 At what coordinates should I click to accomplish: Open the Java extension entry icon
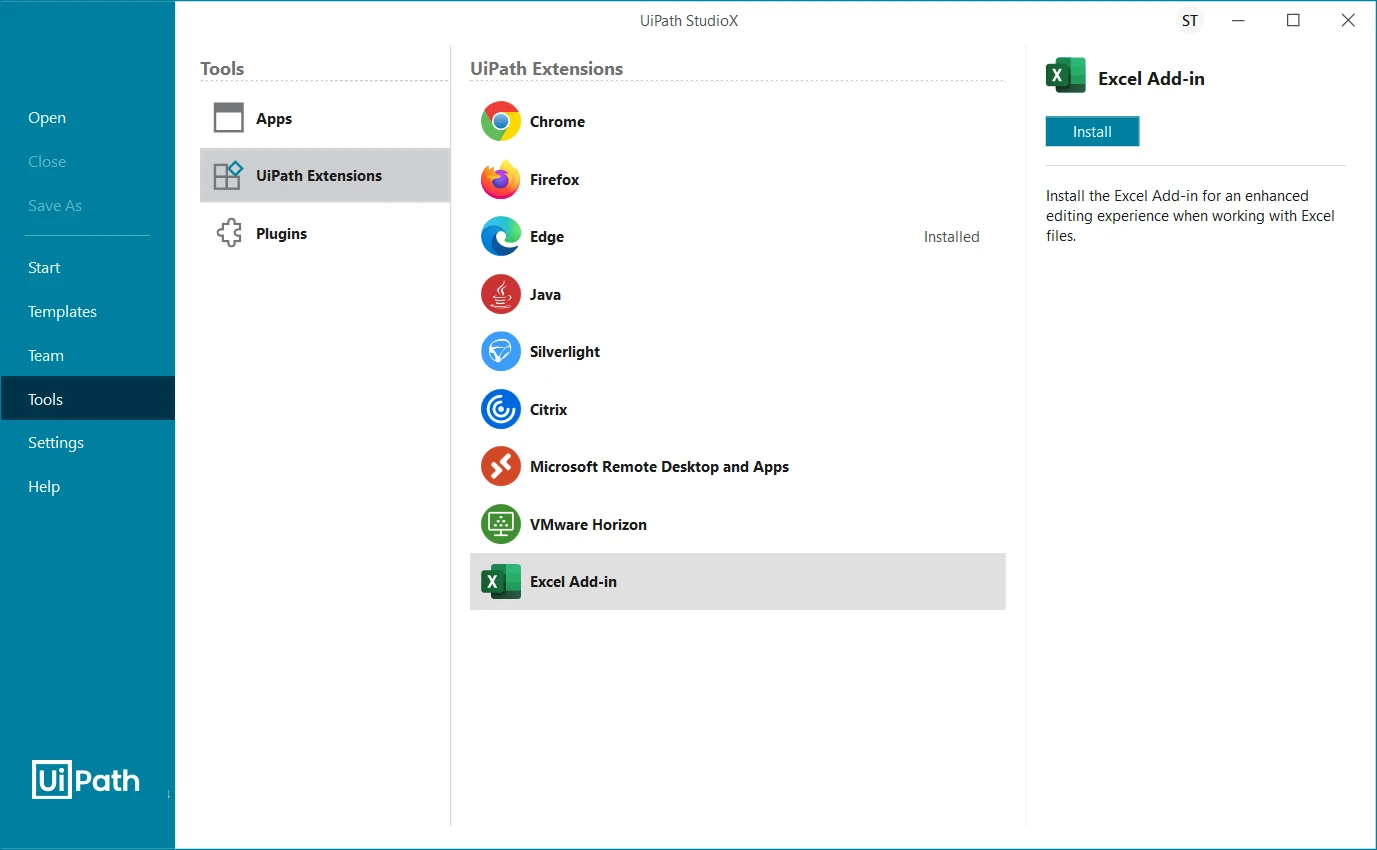tap(500, 294)
